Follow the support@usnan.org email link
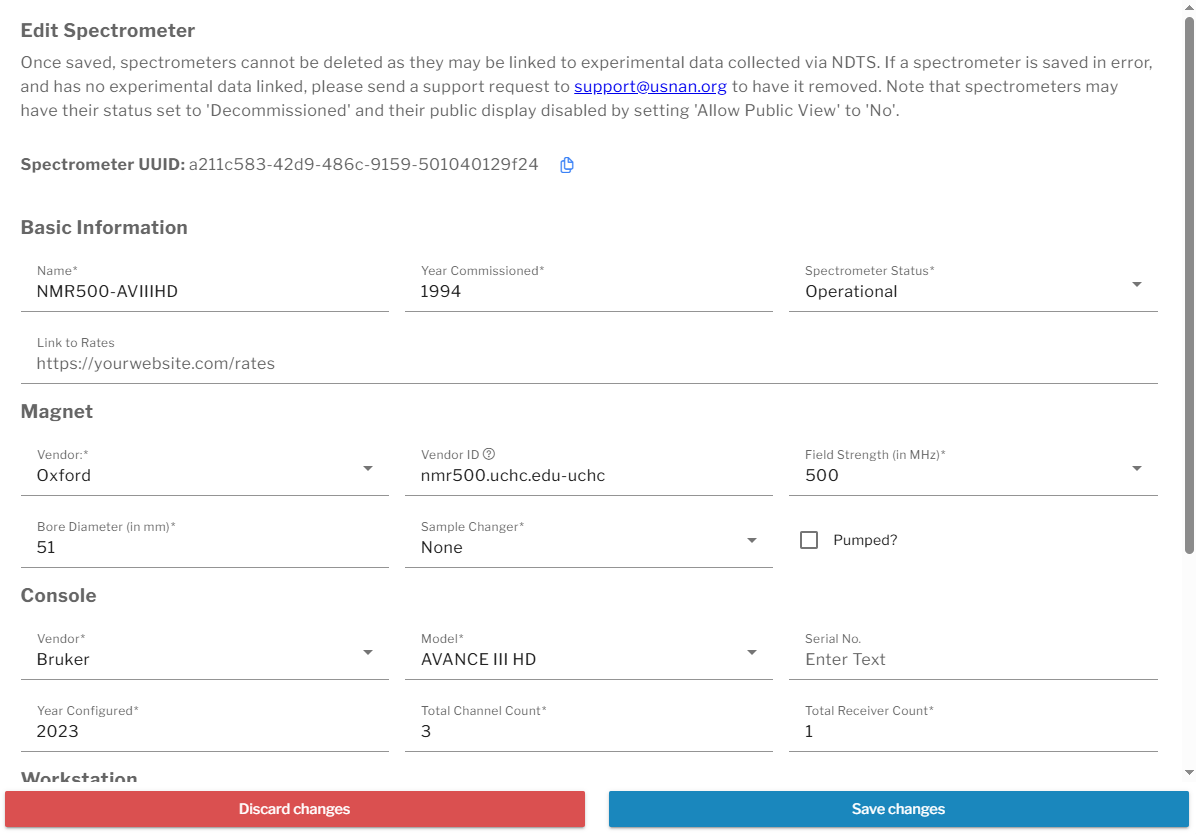This screenshot has height=834, width=1196. click(x=650, y=86)
